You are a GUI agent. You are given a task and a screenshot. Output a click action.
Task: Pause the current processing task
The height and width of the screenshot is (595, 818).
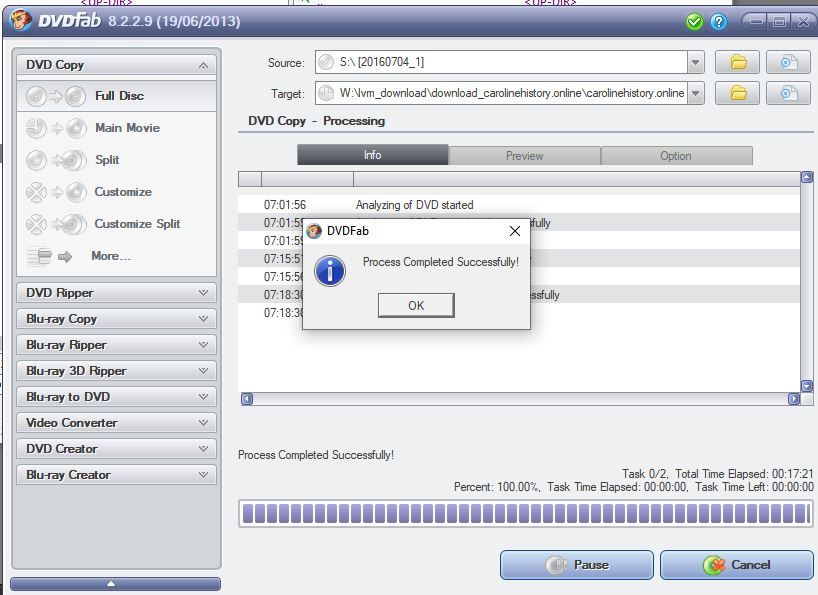coord(576,564)
